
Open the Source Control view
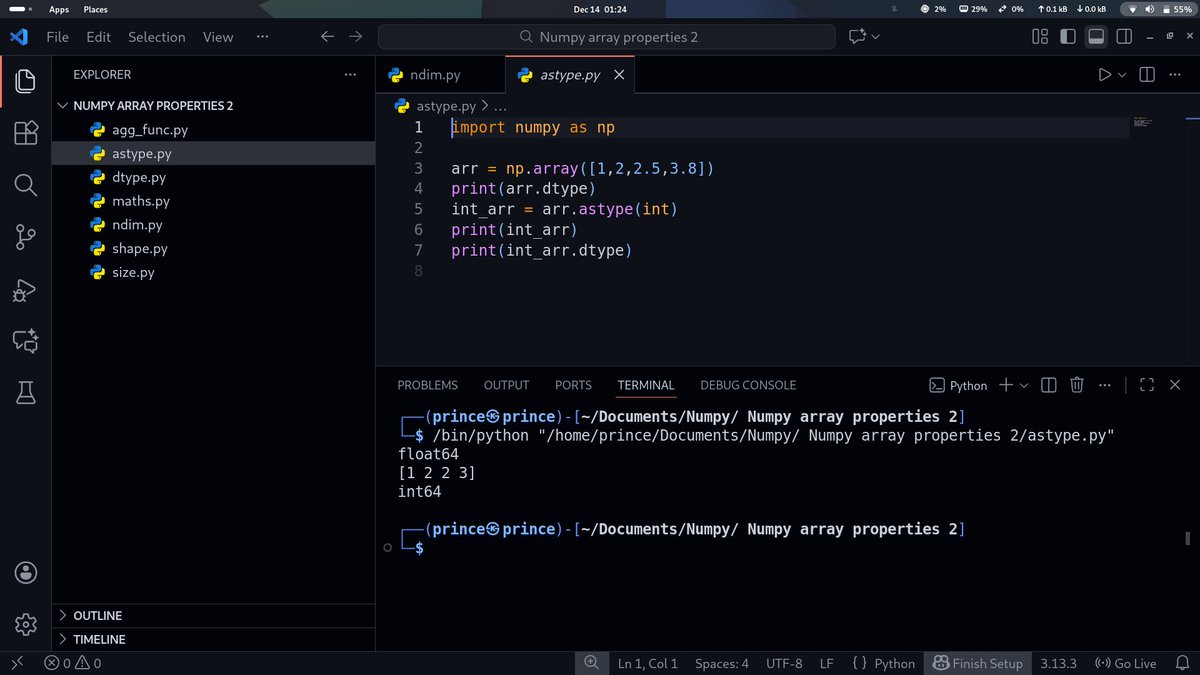click(25, 237)
